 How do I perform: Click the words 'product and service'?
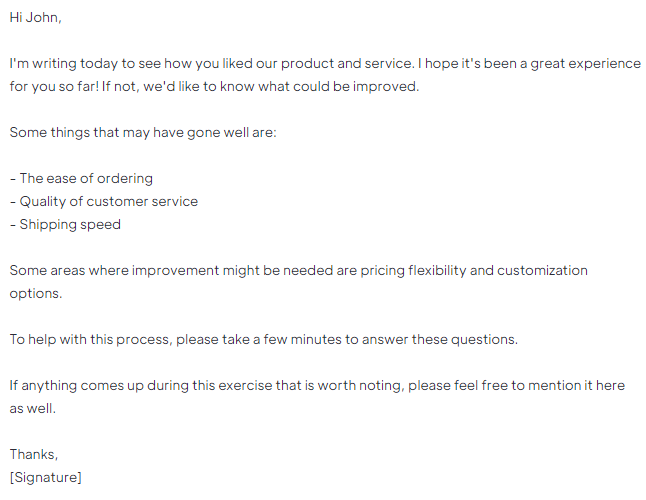point(346,63)
